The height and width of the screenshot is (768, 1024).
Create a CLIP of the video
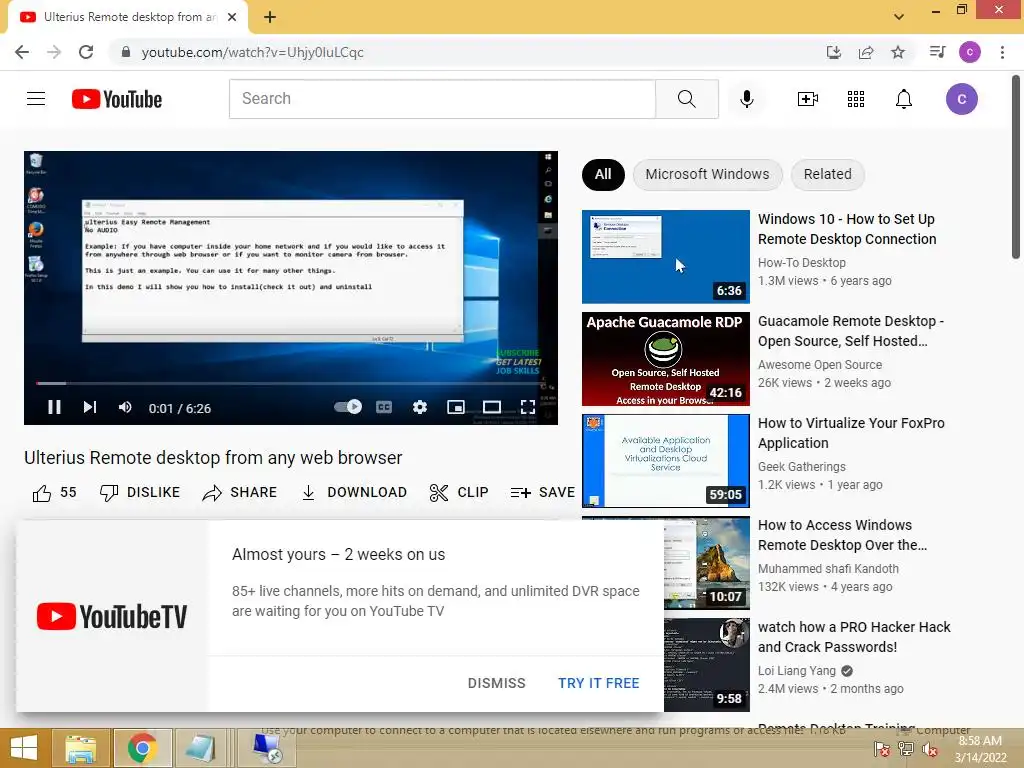point(459,492)
